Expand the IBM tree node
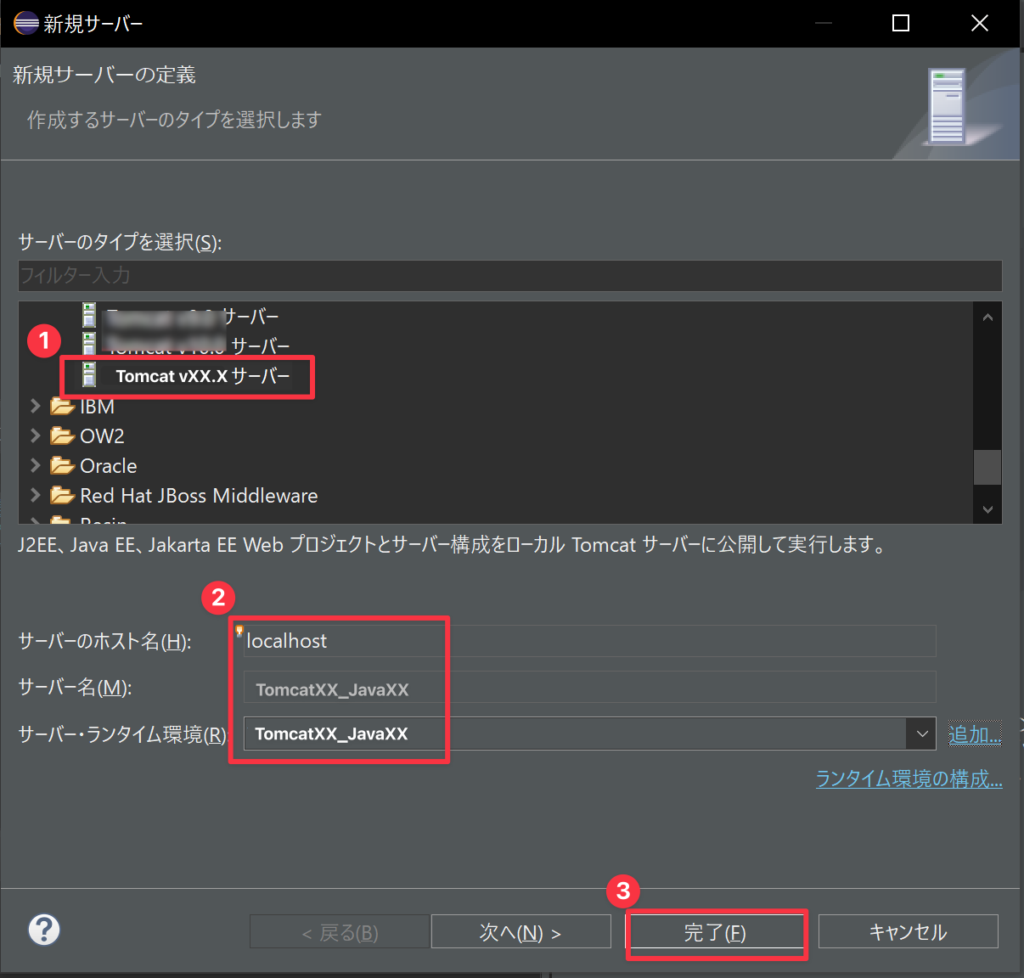This screenshot has height=978, width=1024. pos(36,407)
